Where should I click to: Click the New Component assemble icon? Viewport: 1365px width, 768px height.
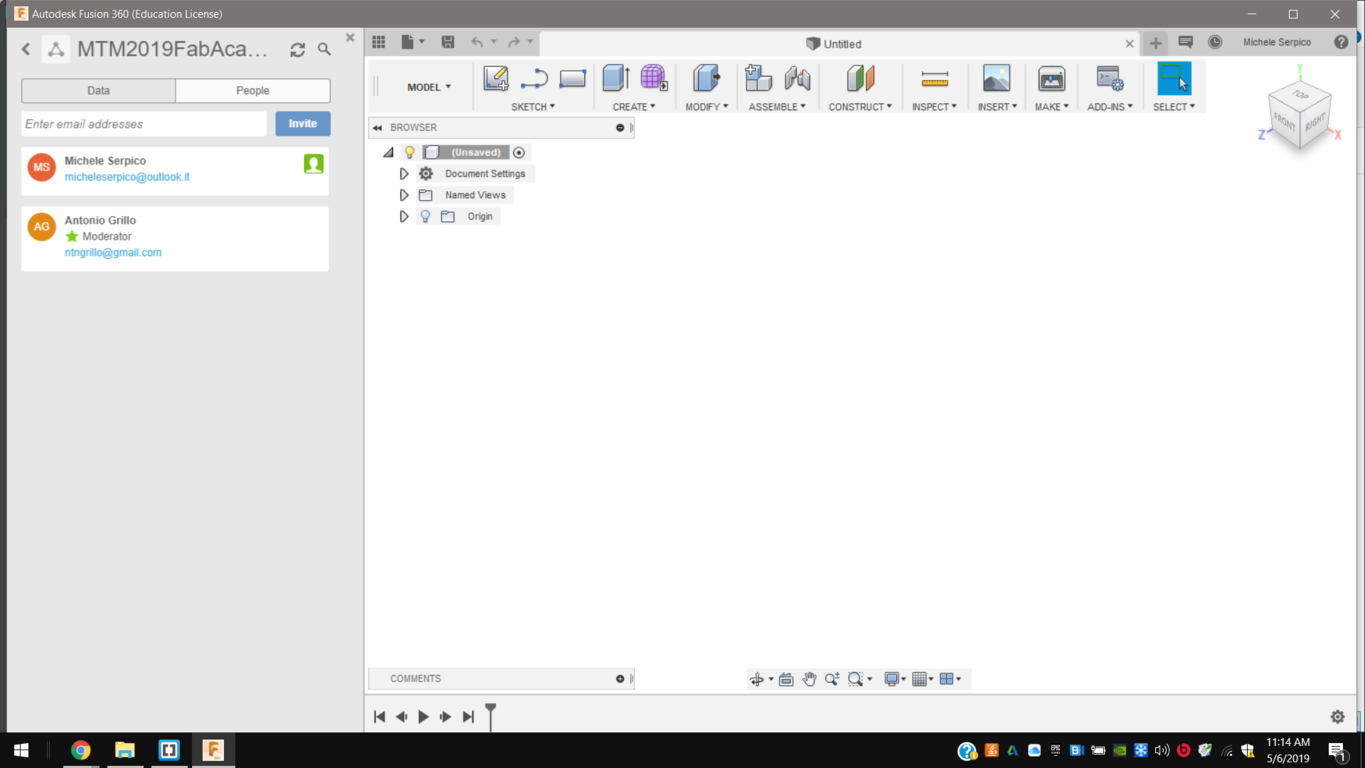pos(758,78)
